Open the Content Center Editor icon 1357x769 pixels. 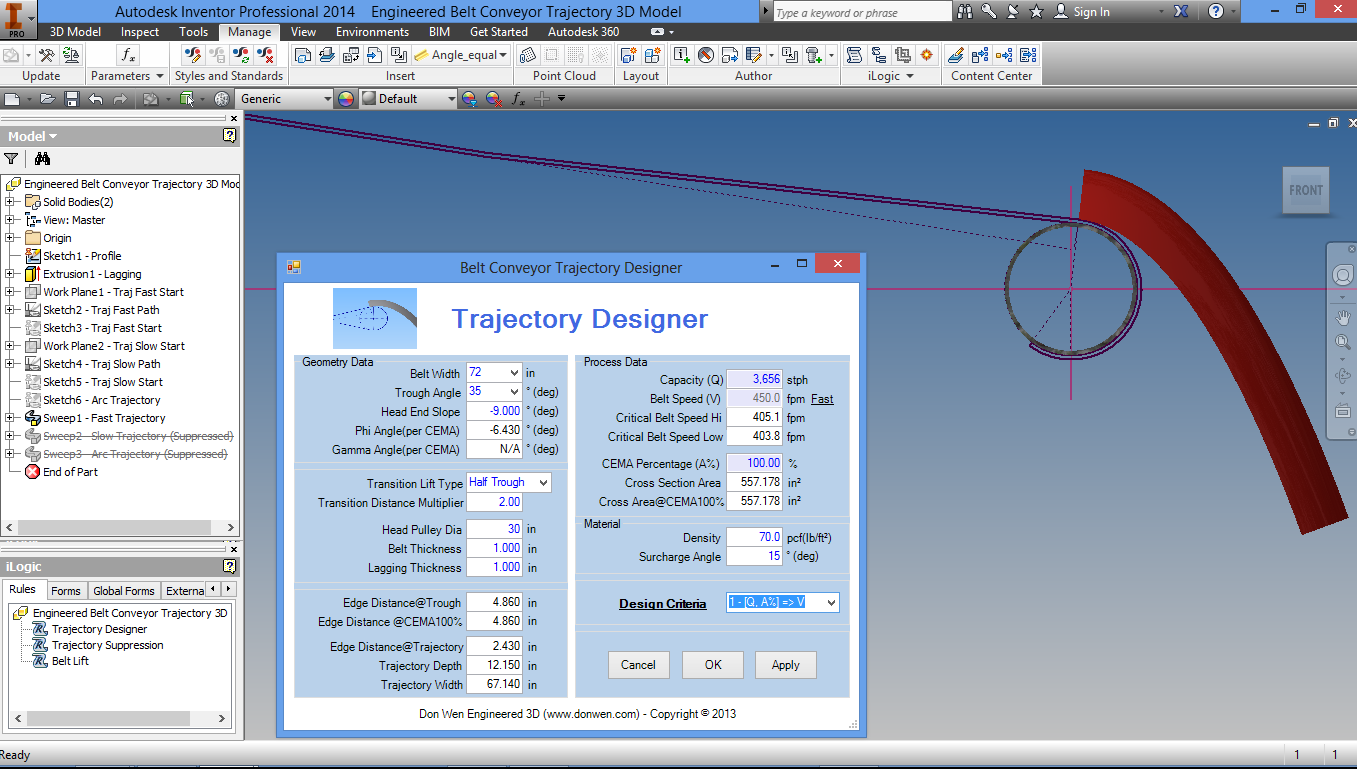956,55
